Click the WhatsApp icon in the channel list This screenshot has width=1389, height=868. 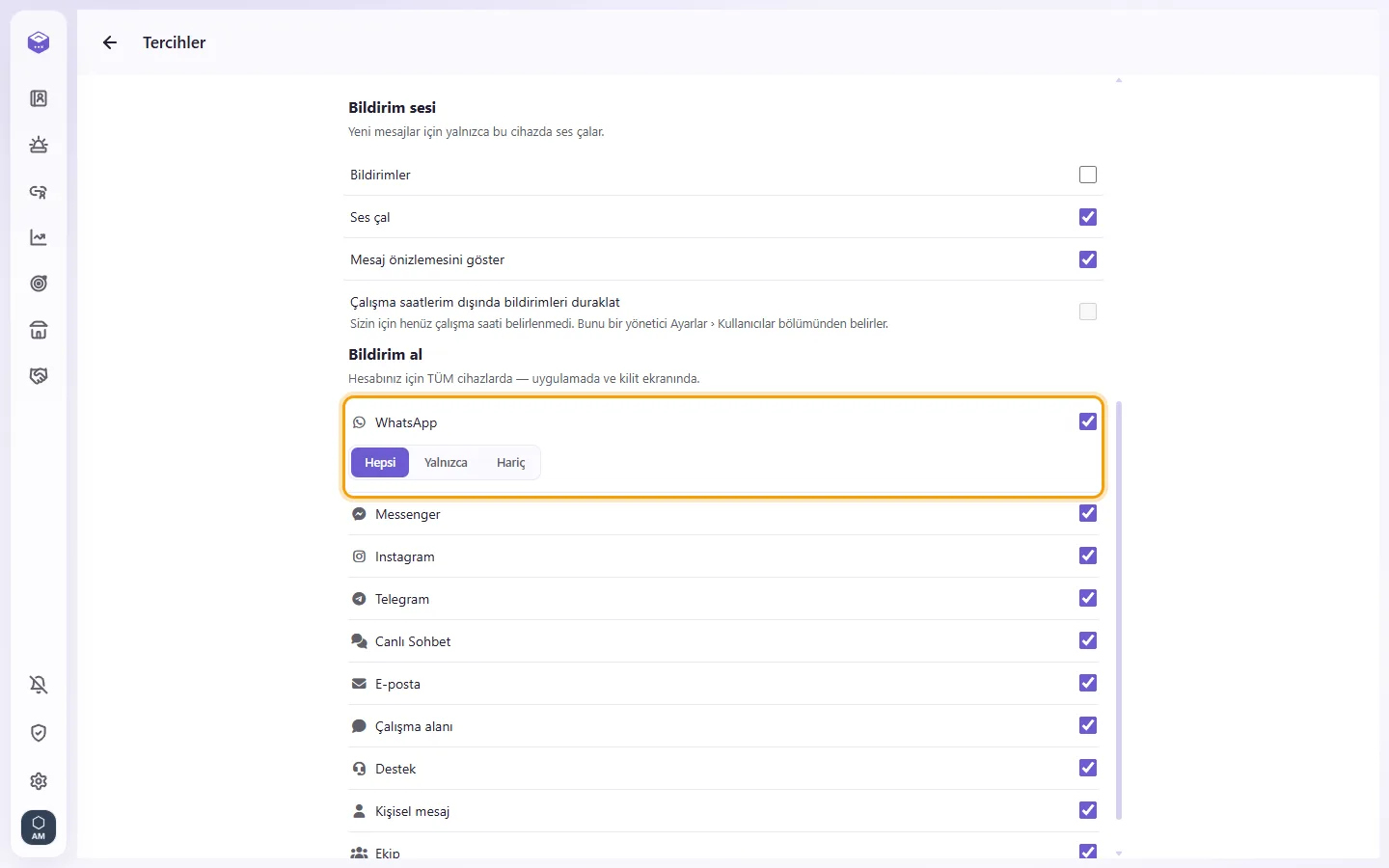click(x=359, y=422)
